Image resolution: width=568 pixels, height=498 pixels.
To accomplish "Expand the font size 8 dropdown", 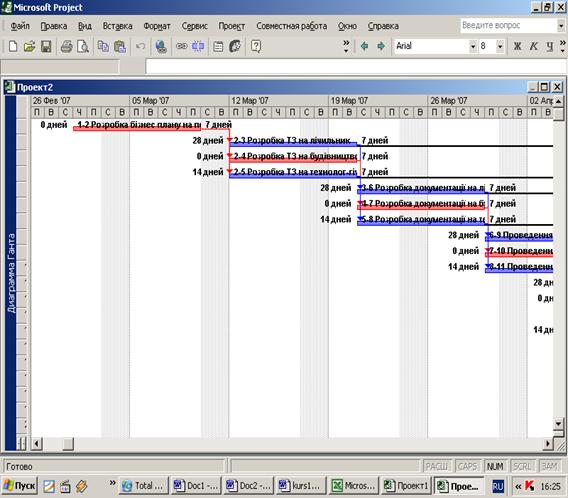I will pyautogui.click(x=500, y=46).
